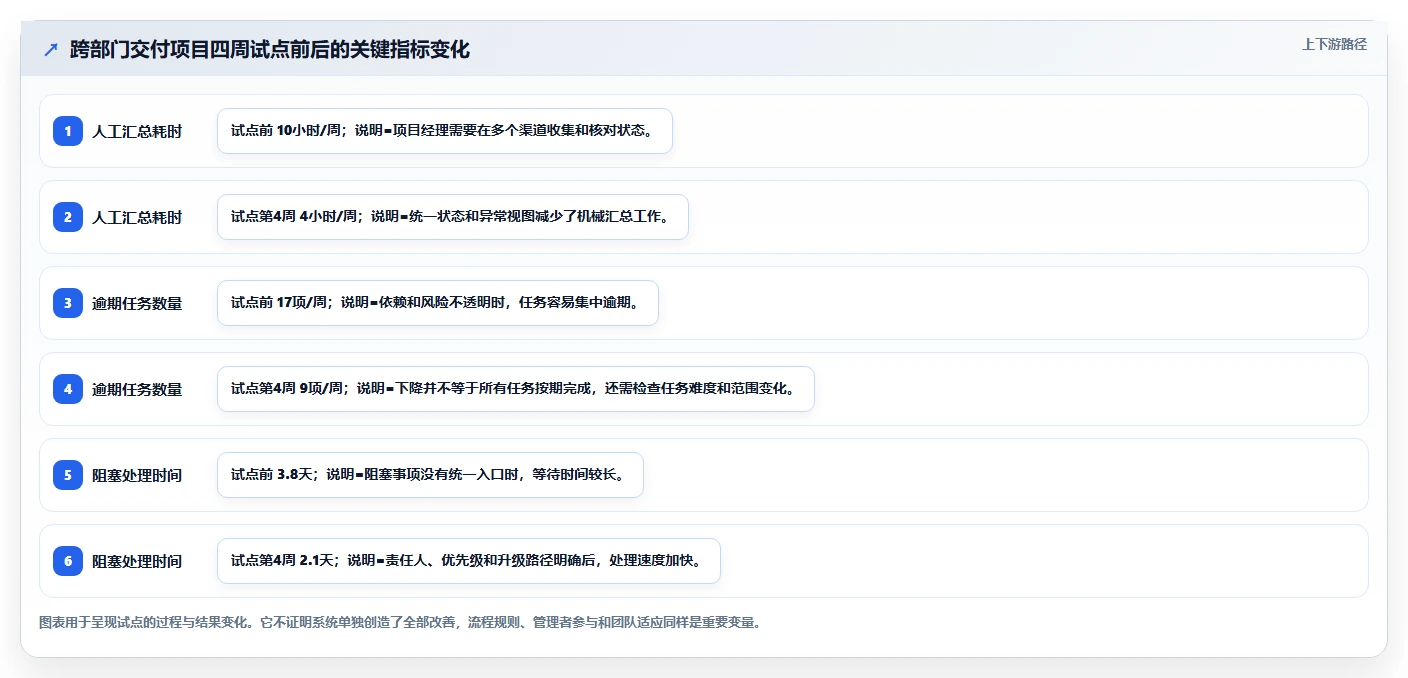Select the blue number 3 badge
The image size is (1408, 678).
point(68,303)
